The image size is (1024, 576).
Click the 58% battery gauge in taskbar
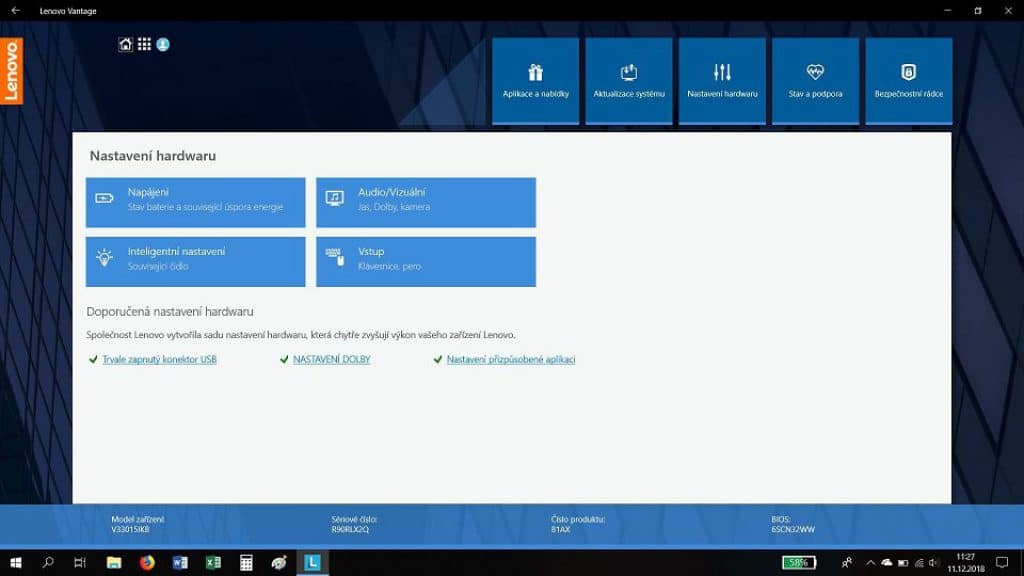coord(799,562)
